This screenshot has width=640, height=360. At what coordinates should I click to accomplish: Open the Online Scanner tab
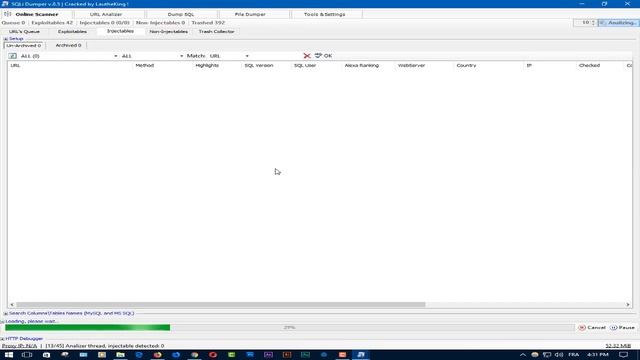pos(37,14)
